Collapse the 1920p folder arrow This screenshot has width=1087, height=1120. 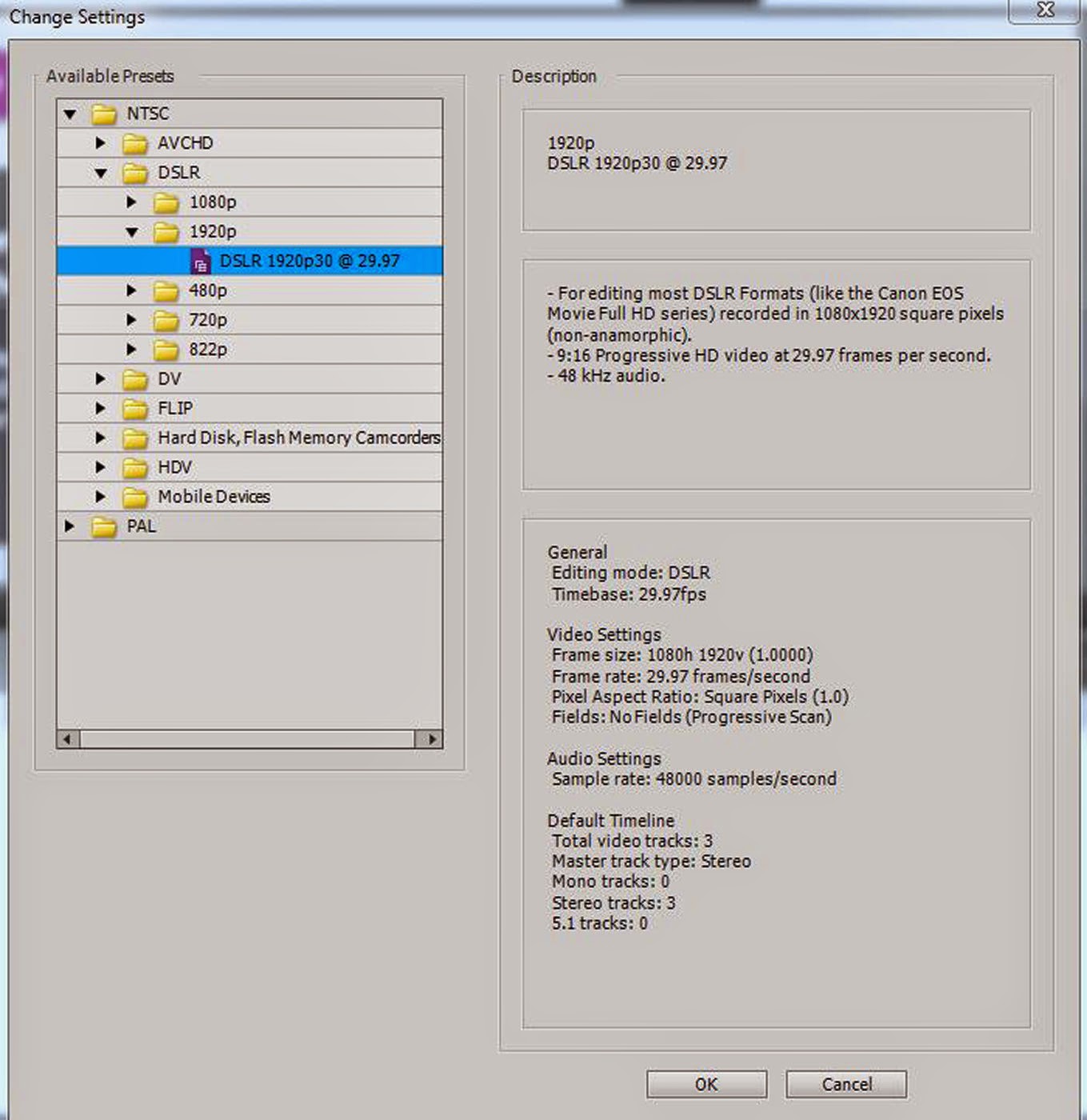click(132, 232)
